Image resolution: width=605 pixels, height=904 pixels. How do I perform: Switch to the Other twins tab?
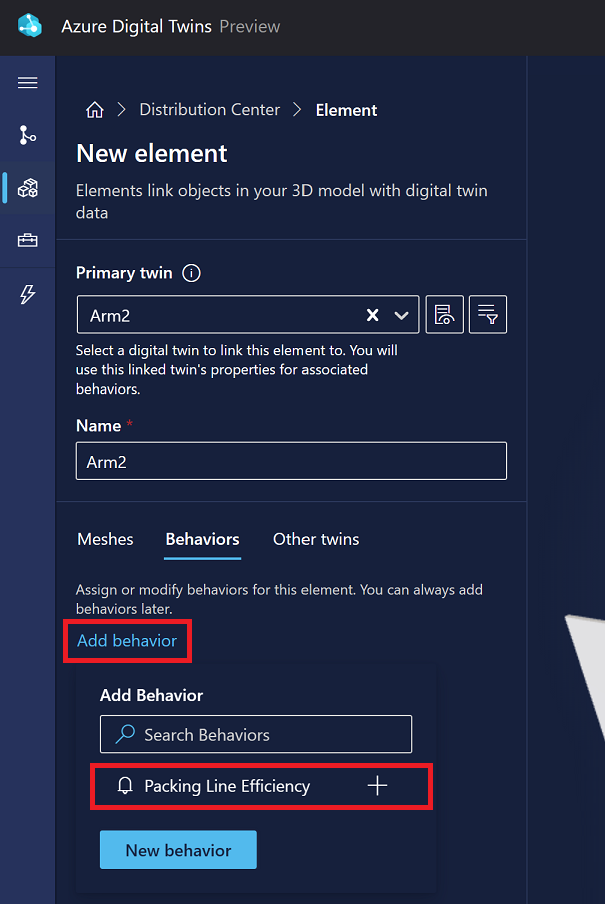pos(316,539)
